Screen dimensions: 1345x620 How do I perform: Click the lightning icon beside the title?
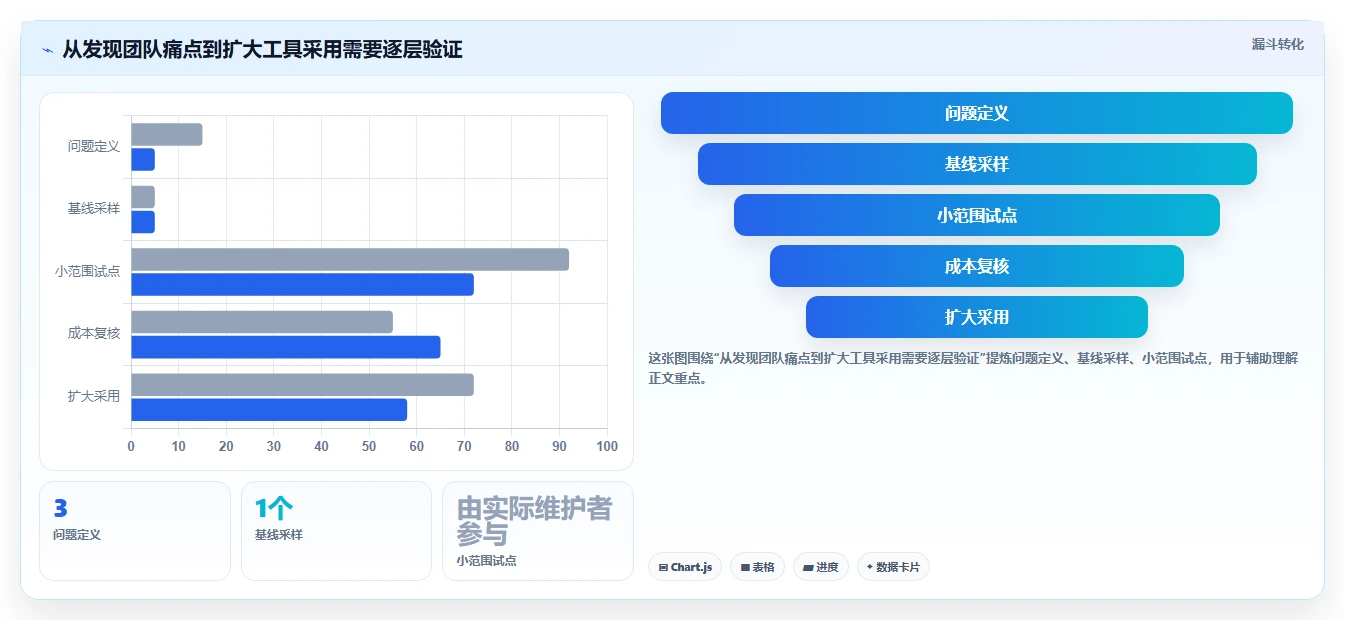point(47,50)
